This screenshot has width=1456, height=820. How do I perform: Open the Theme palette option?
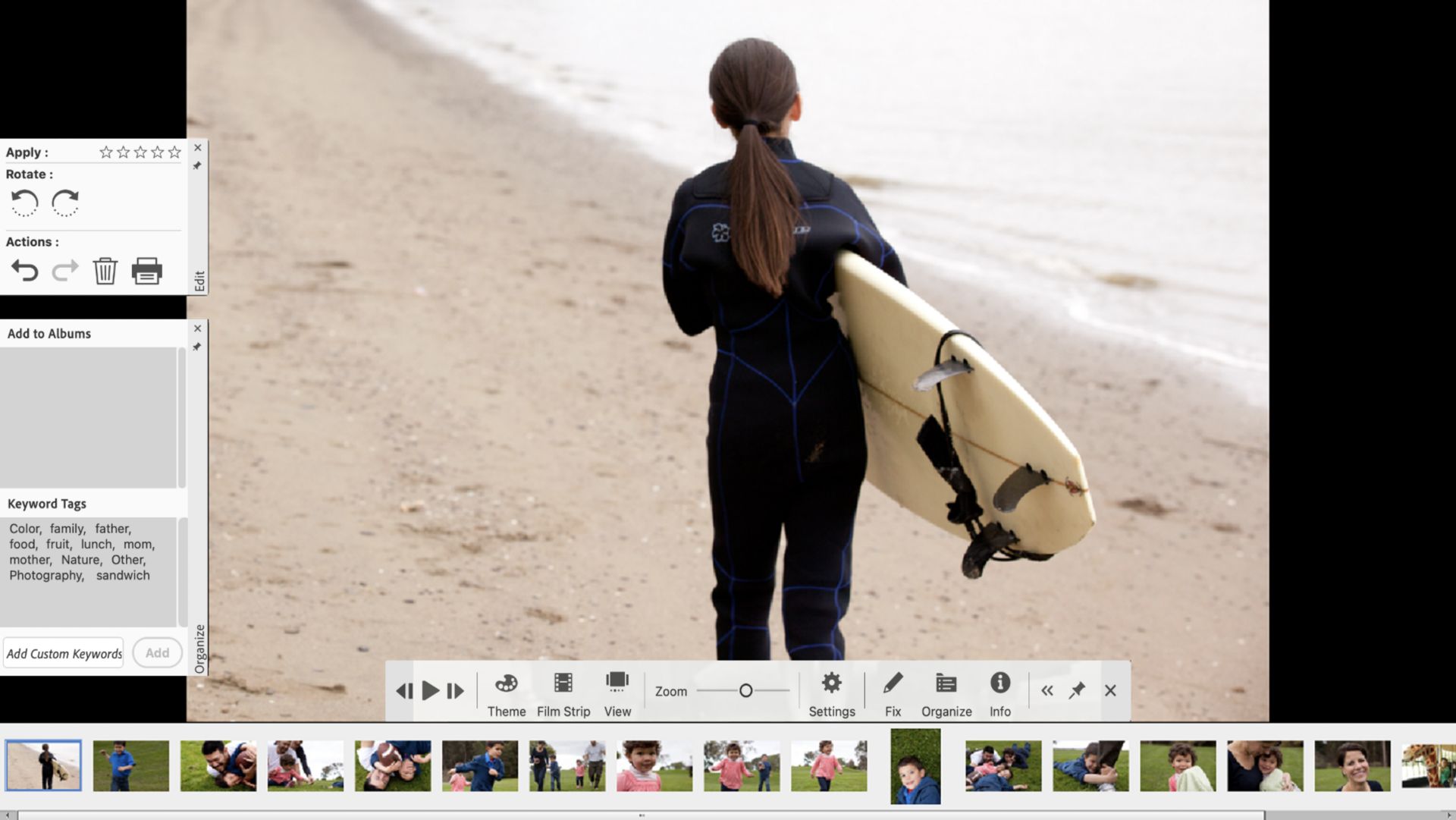506,693
